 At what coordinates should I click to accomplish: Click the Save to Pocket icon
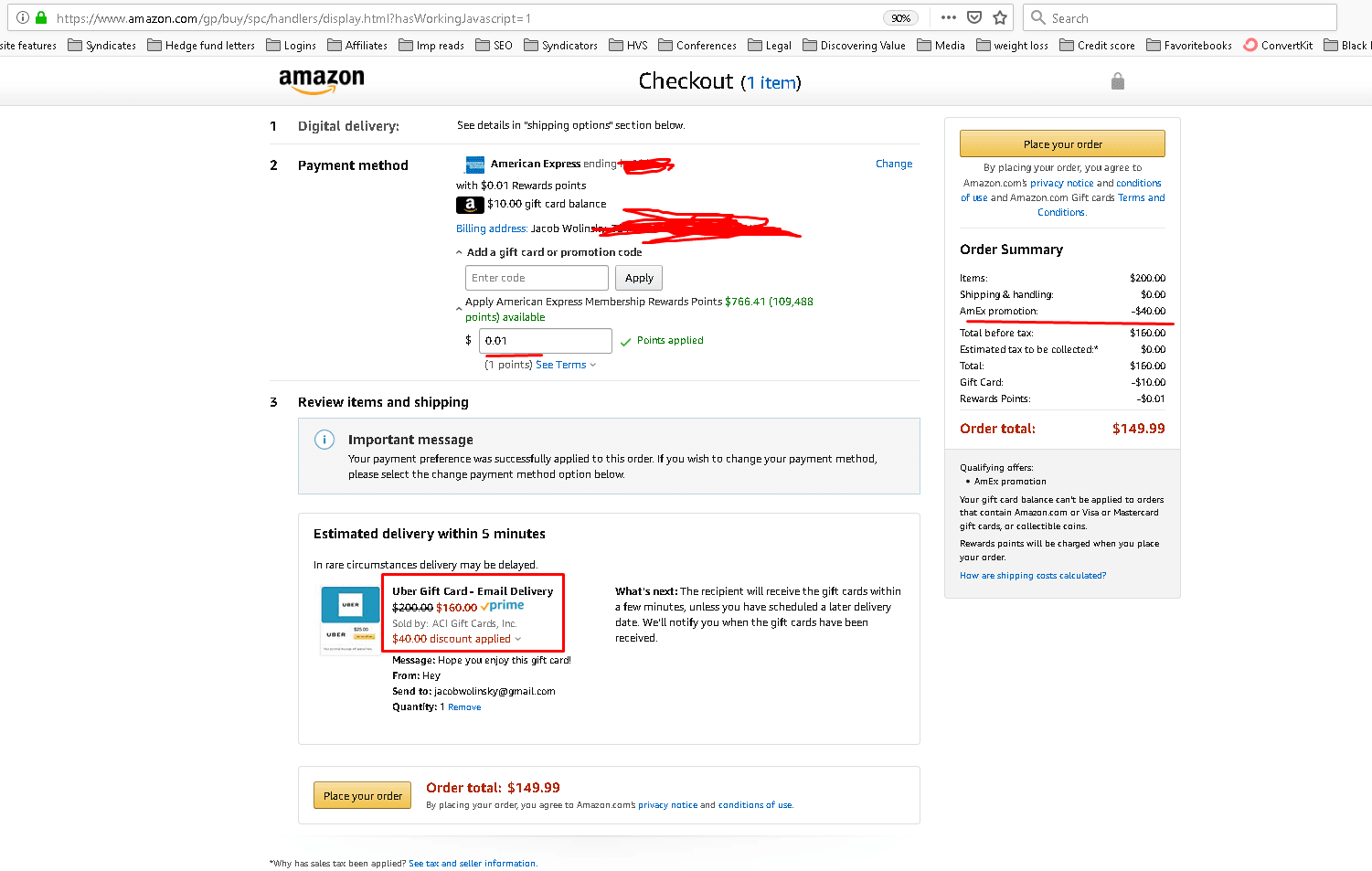tap(974, 17)
